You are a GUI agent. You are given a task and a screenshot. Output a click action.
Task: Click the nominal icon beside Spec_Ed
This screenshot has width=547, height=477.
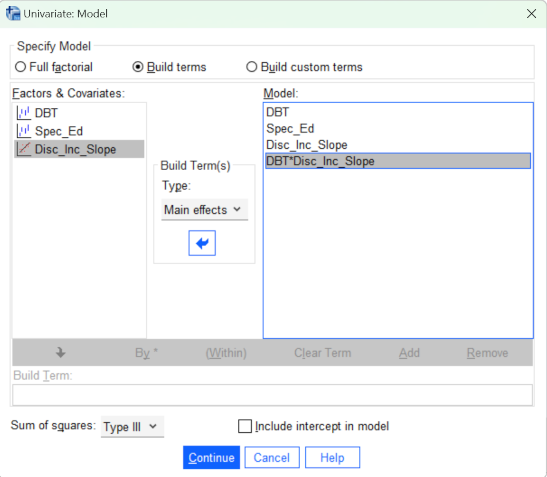point(23,131)
